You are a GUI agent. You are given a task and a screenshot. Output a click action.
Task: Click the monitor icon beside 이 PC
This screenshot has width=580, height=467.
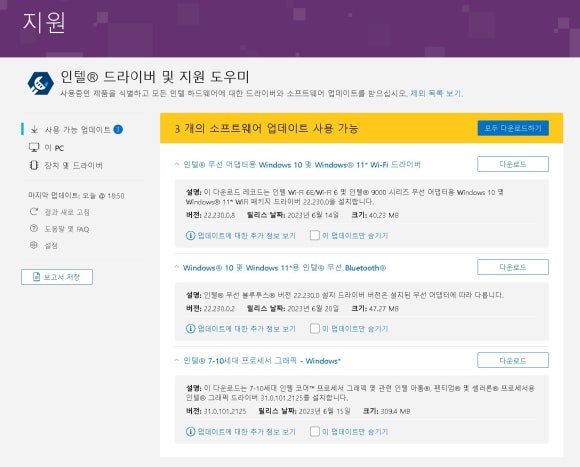click(34, 147)
